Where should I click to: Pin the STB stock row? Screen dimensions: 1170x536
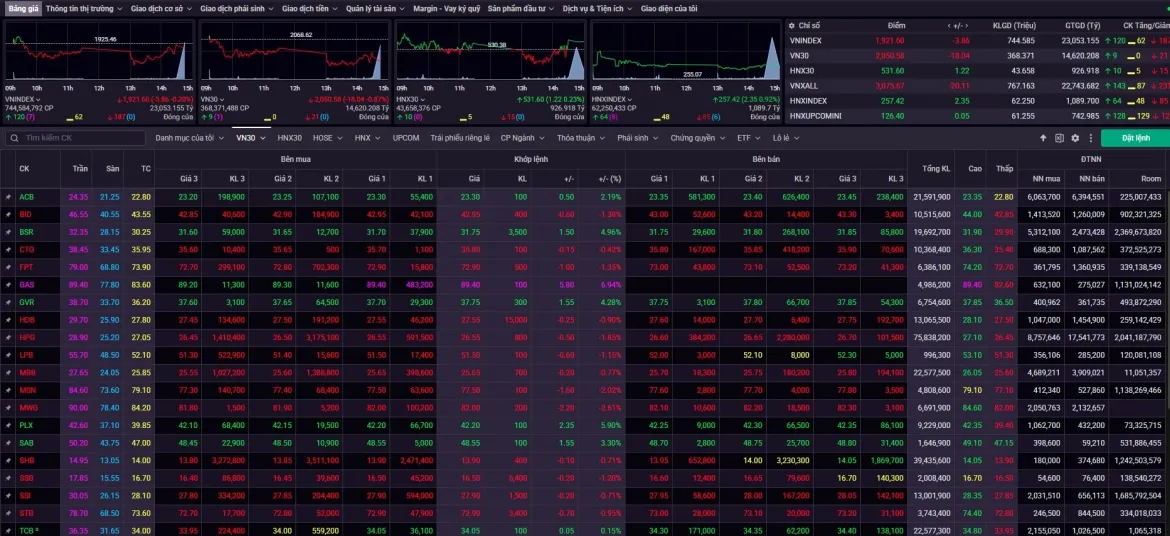tap(8, 514)
